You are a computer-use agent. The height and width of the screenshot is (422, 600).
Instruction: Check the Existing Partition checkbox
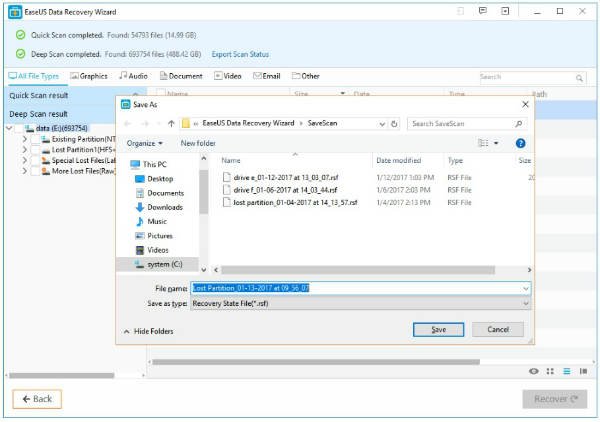pyautogui.click(x=35, y=139)
